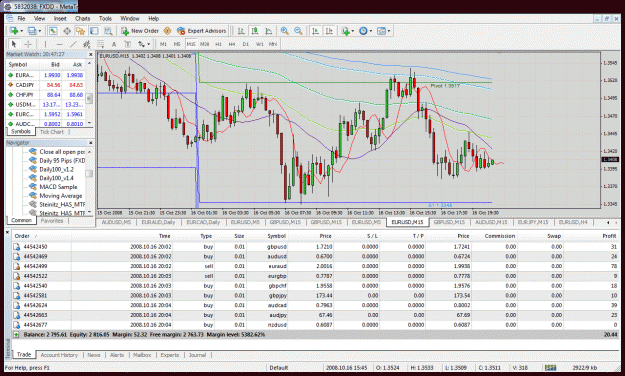Select the Text Label tool
The image size is (625, 376).
coord(128,44)
